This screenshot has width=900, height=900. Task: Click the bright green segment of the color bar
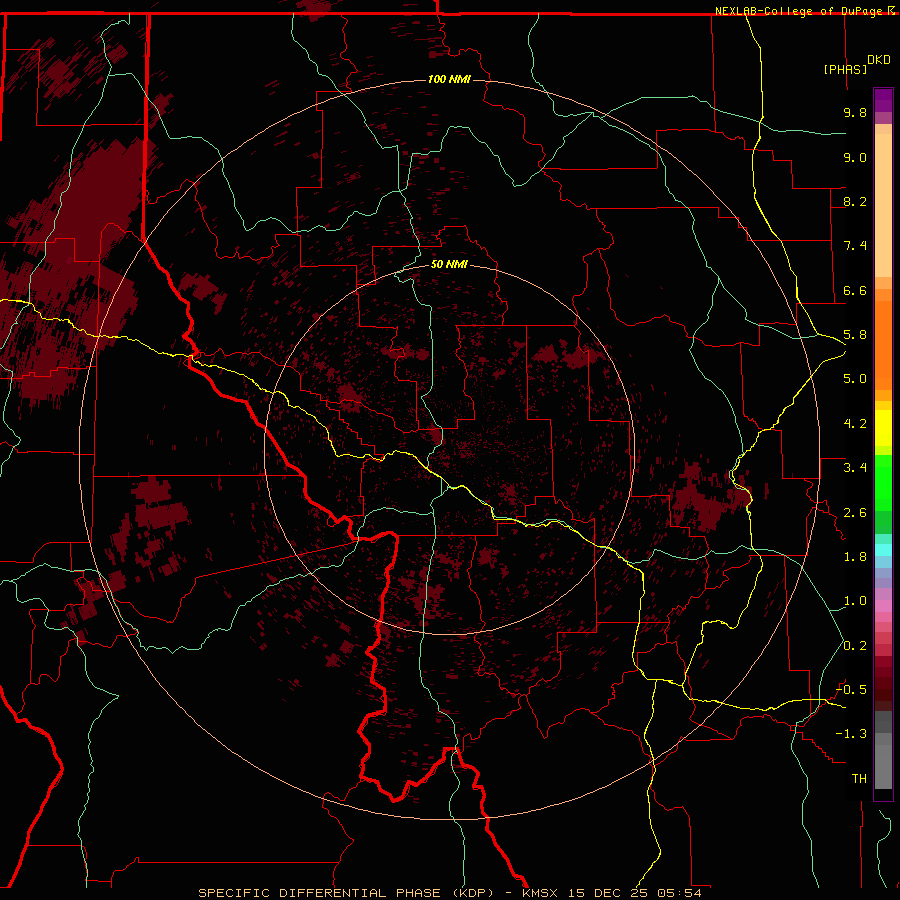click(883, 483)
